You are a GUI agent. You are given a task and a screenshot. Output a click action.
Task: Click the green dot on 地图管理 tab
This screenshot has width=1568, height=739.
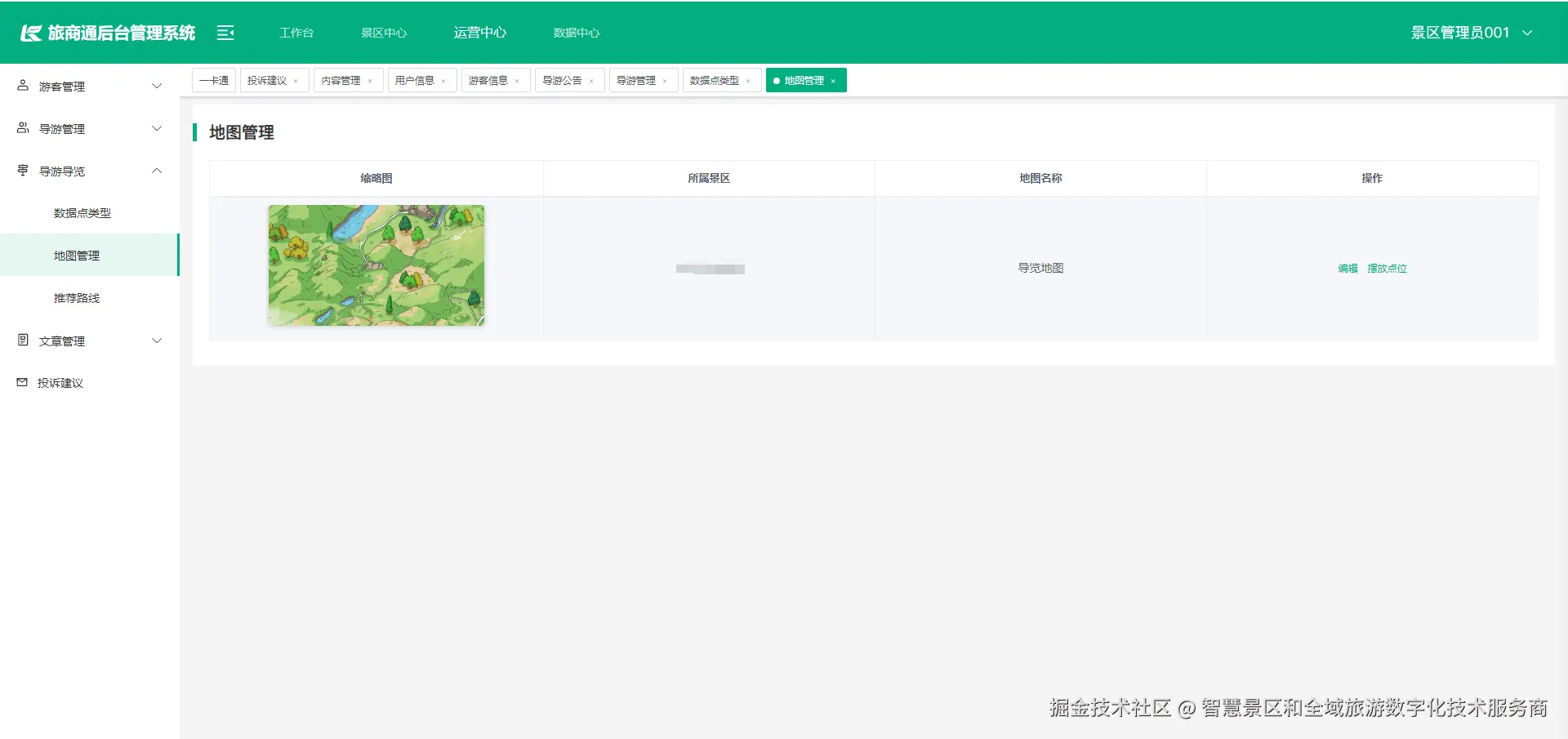coord(777,81)
